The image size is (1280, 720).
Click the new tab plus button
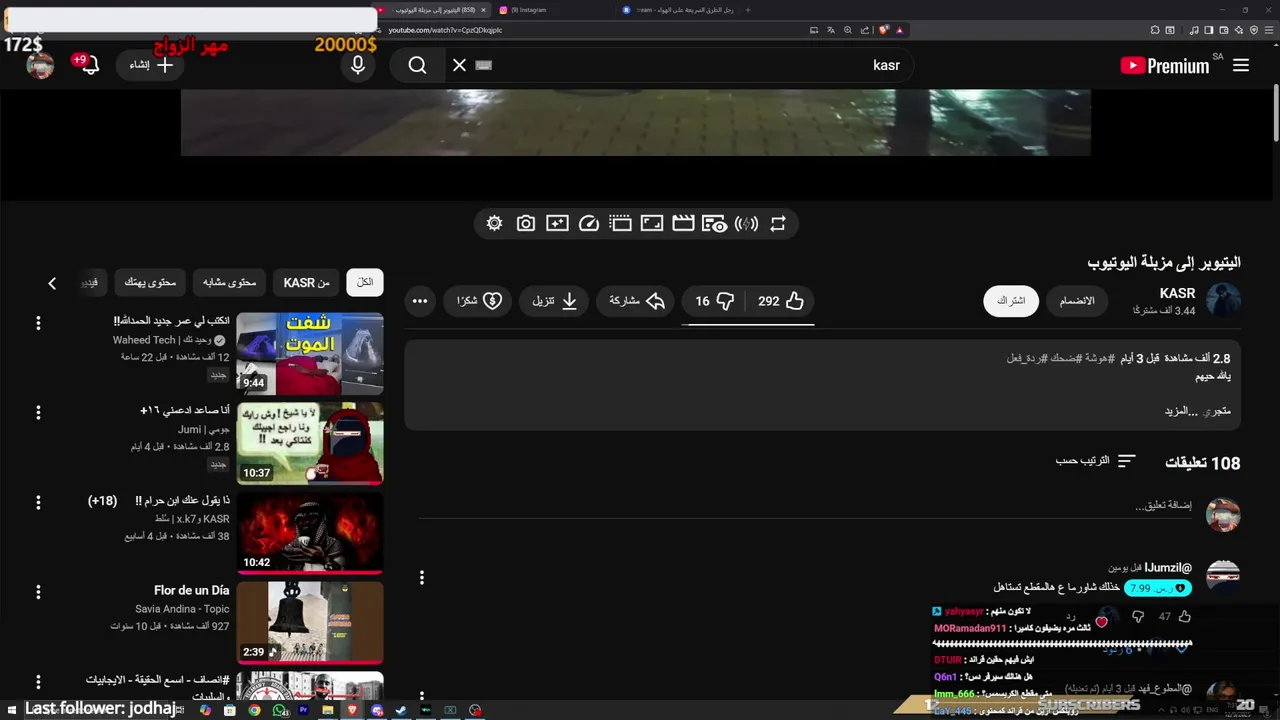pyautogui.click(x=747, y=9)
